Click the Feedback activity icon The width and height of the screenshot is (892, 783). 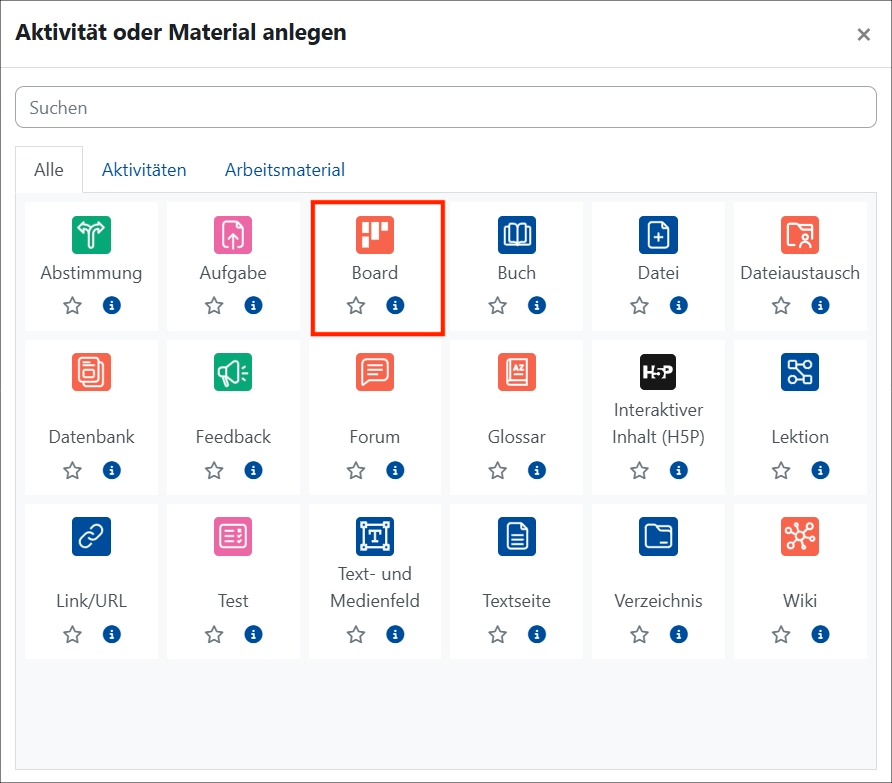click(x=233, y=372)
